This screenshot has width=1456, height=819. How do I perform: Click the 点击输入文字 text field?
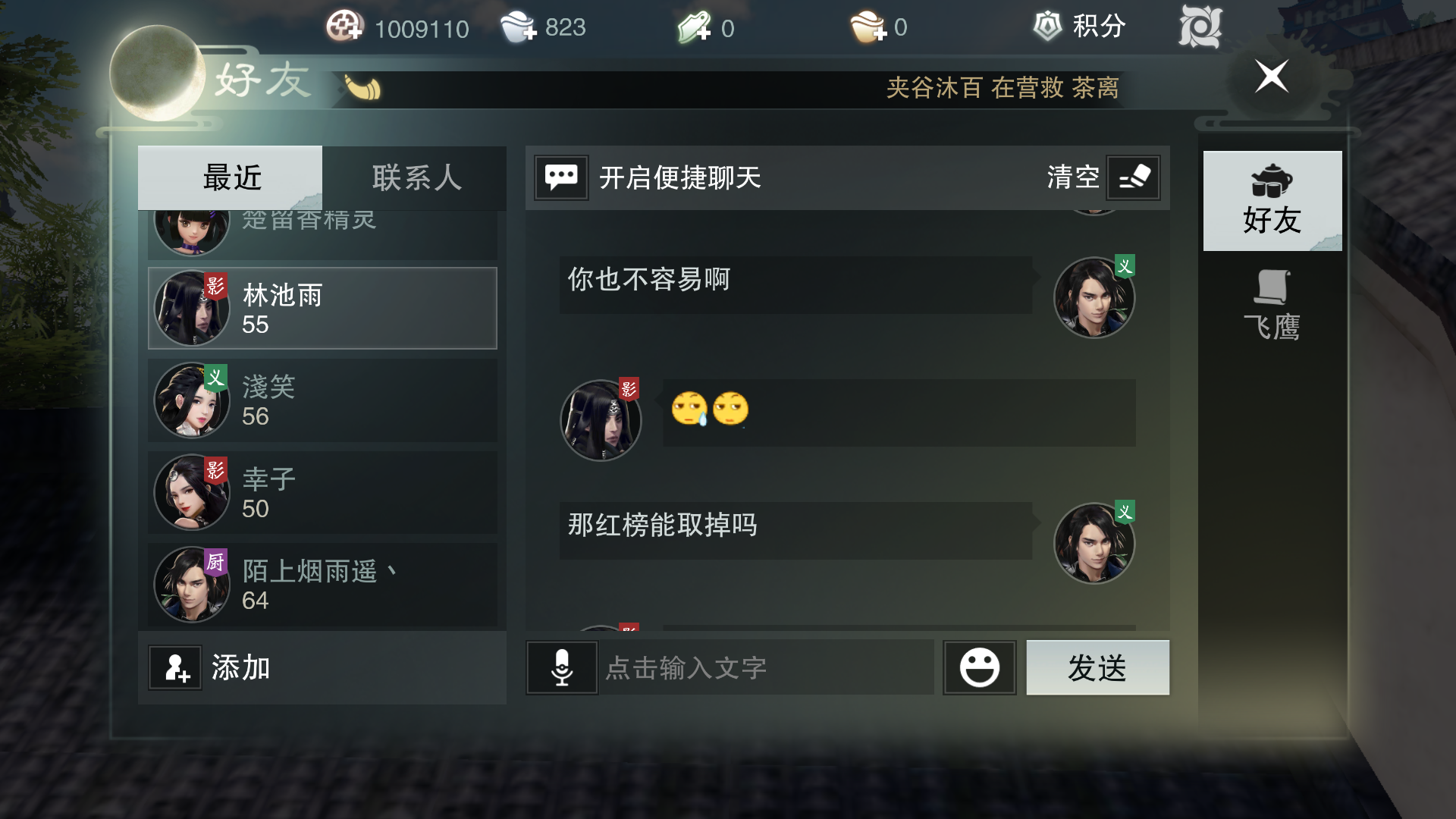(767, 667)
